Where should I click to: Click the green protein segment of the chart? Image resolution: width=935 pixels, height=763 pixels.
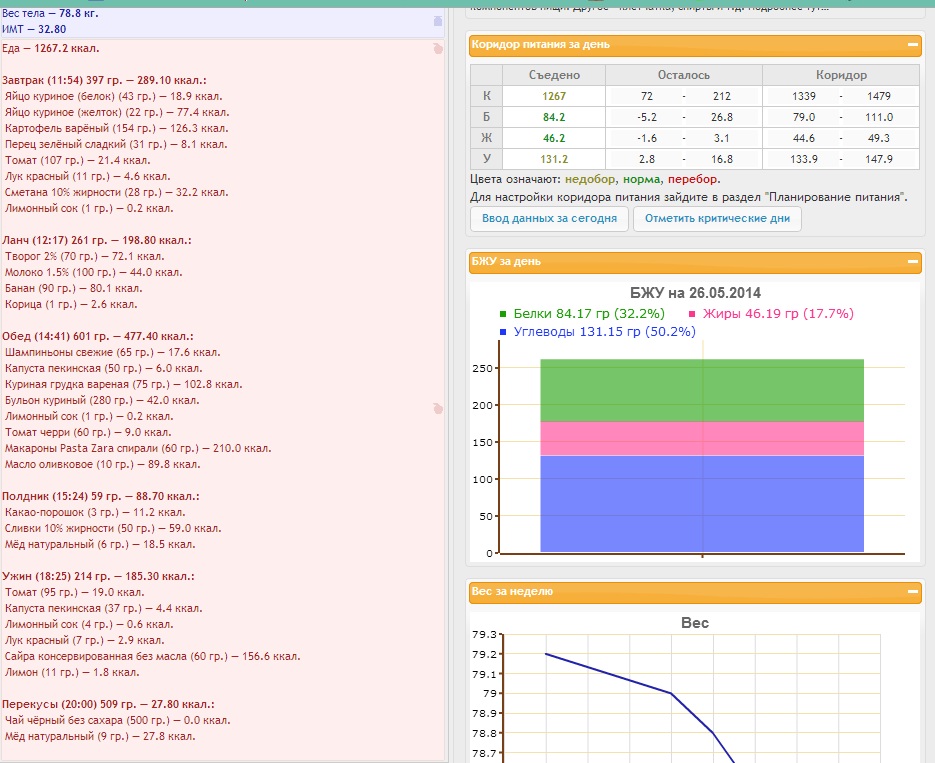coord(702,390)
